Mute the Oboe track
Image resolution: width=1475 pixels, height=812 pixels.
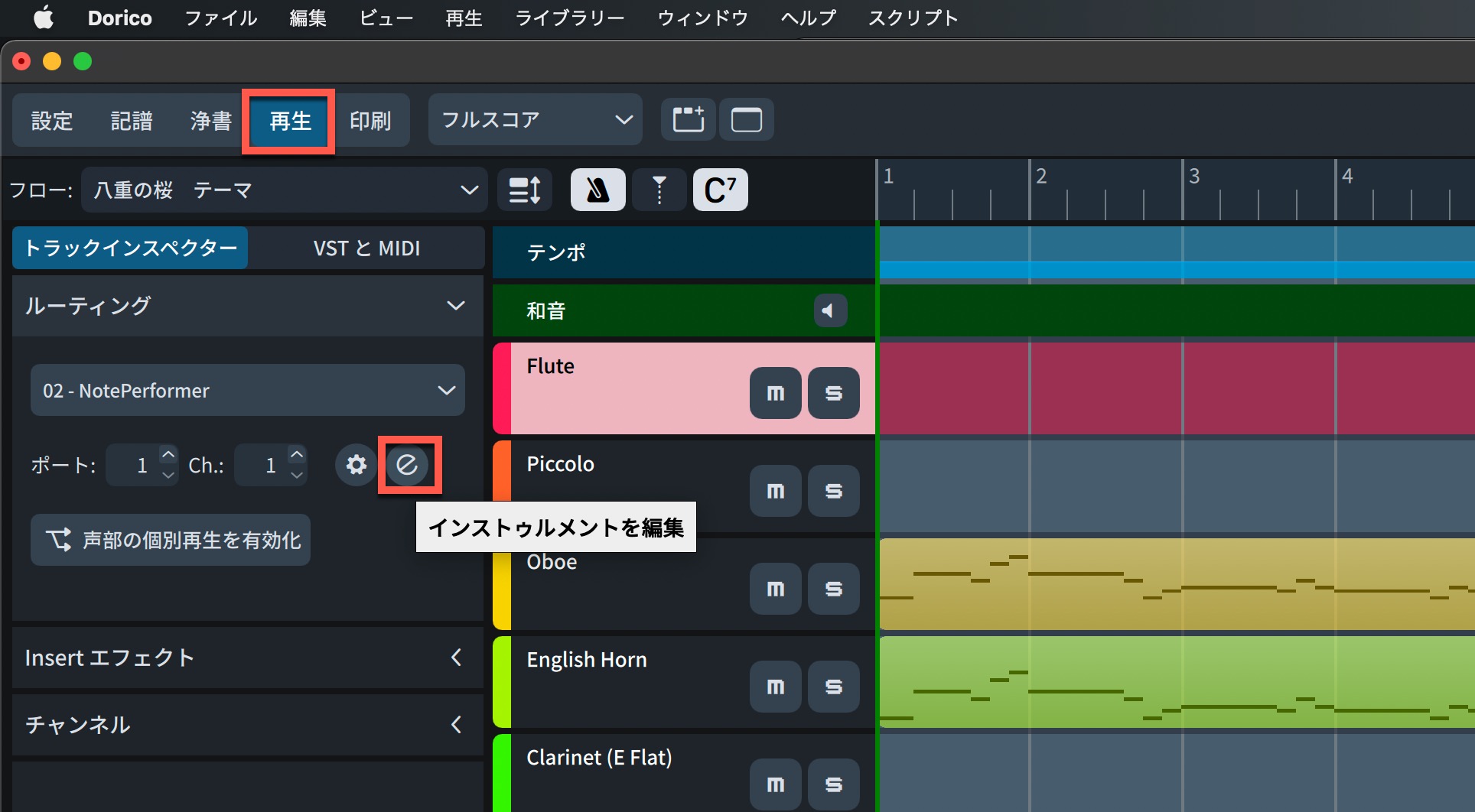coord(776,589)
